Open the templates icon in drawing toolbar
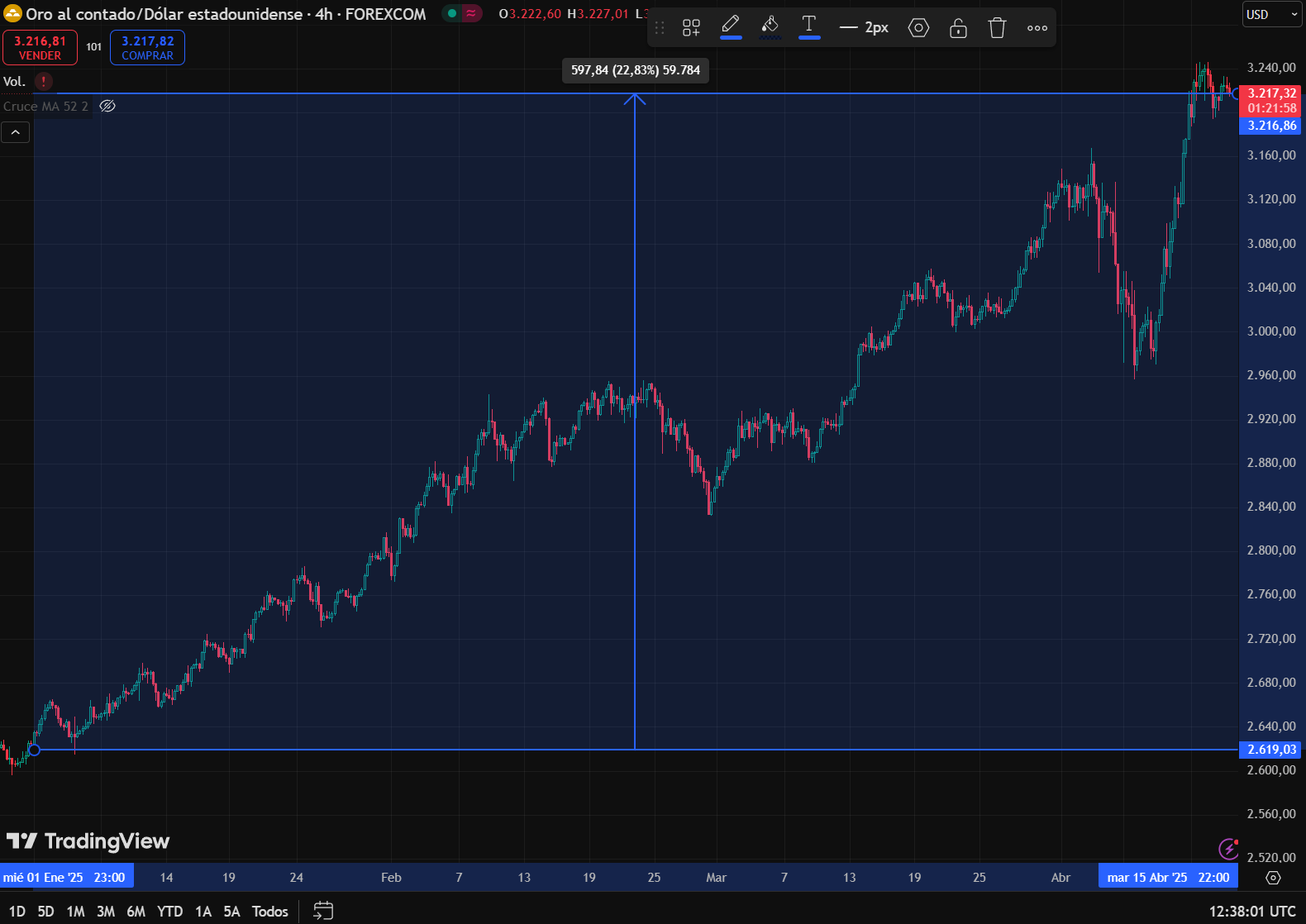1306x924 pixels. click(x=691, y=28)
